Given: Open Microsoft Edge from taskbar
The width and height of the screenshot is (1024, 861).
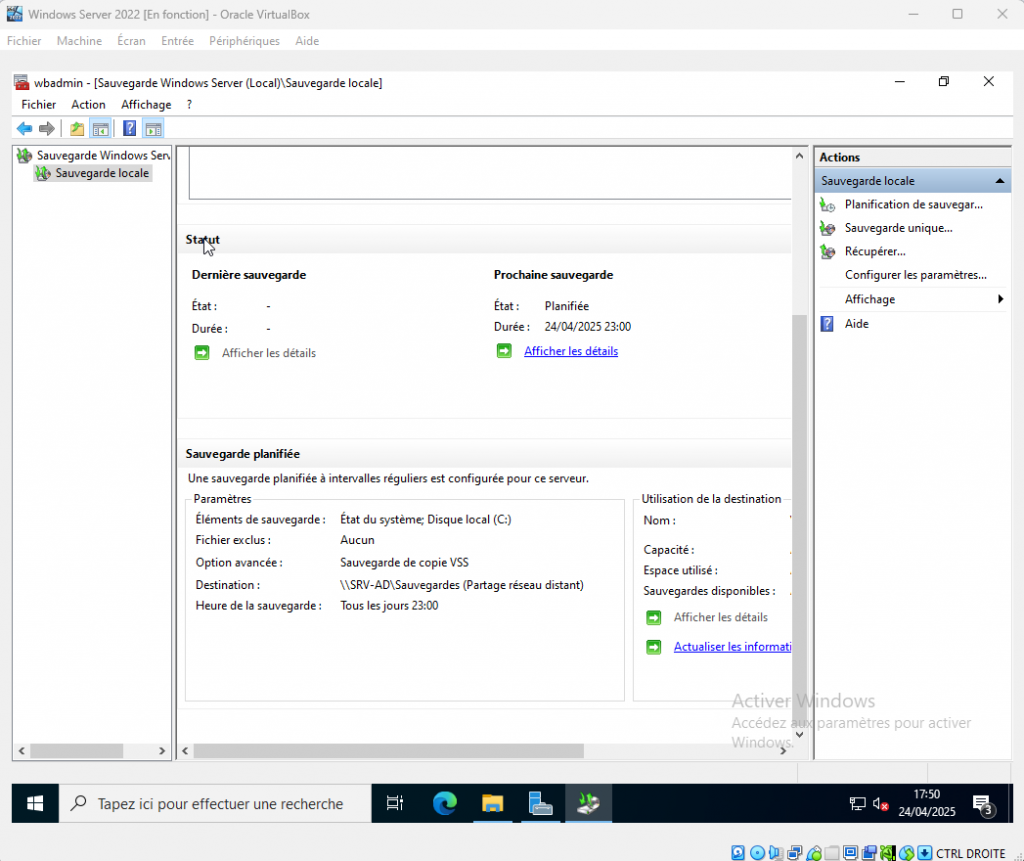Looking at the screenshot, I should 445,803.
